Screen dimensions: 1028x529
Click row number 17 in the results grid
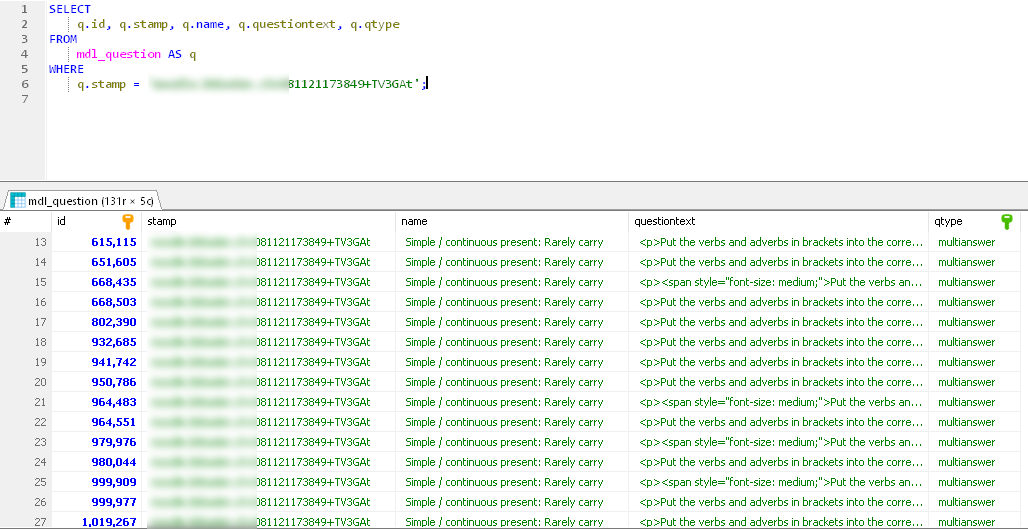[40, 323]
